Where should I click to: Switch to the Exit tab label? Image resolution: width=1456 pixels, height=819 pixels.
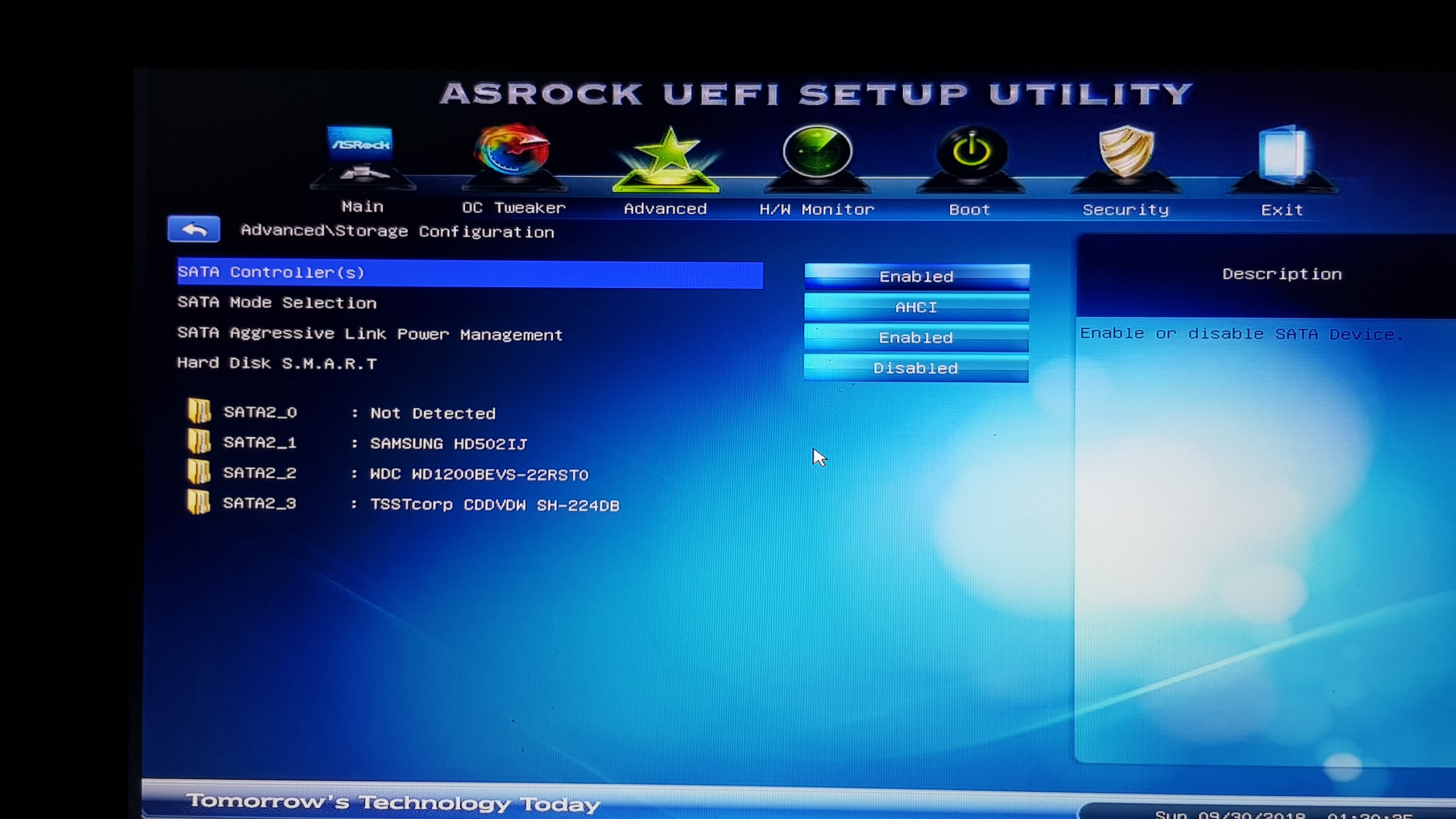click(x=1282, y=210)
